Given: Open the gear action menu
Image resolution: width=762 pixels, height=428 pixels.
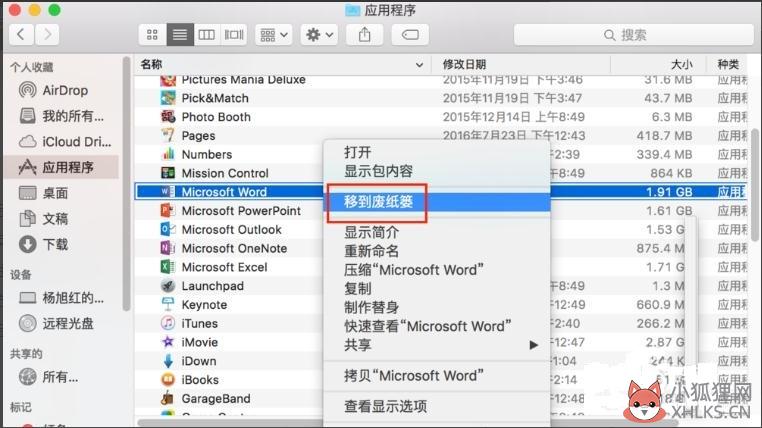Looking at the screenshot, I should [319, 34].
